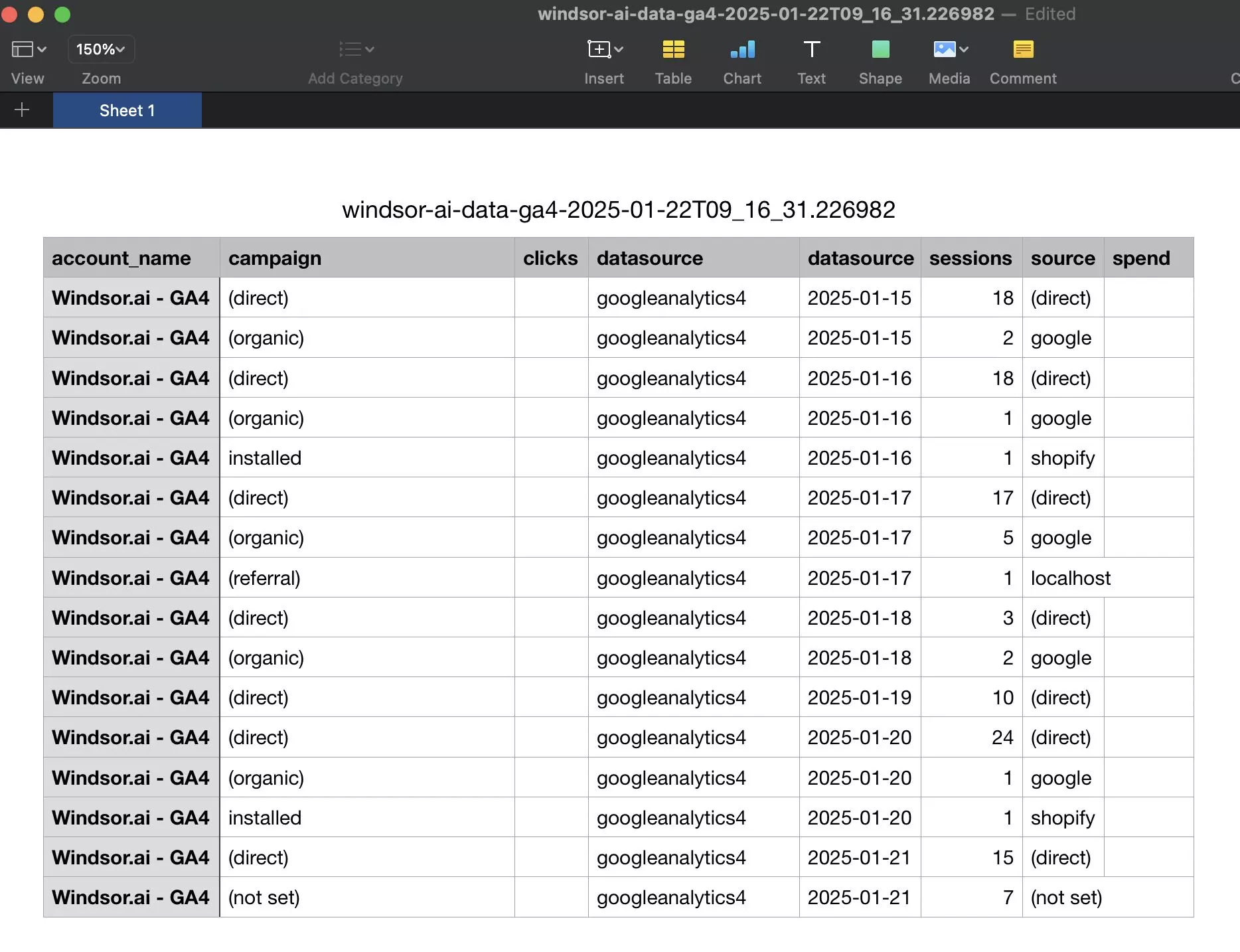1240x952 pixels.
Task: Select the campaign cell reading (referral)
Action: point(367,578)
